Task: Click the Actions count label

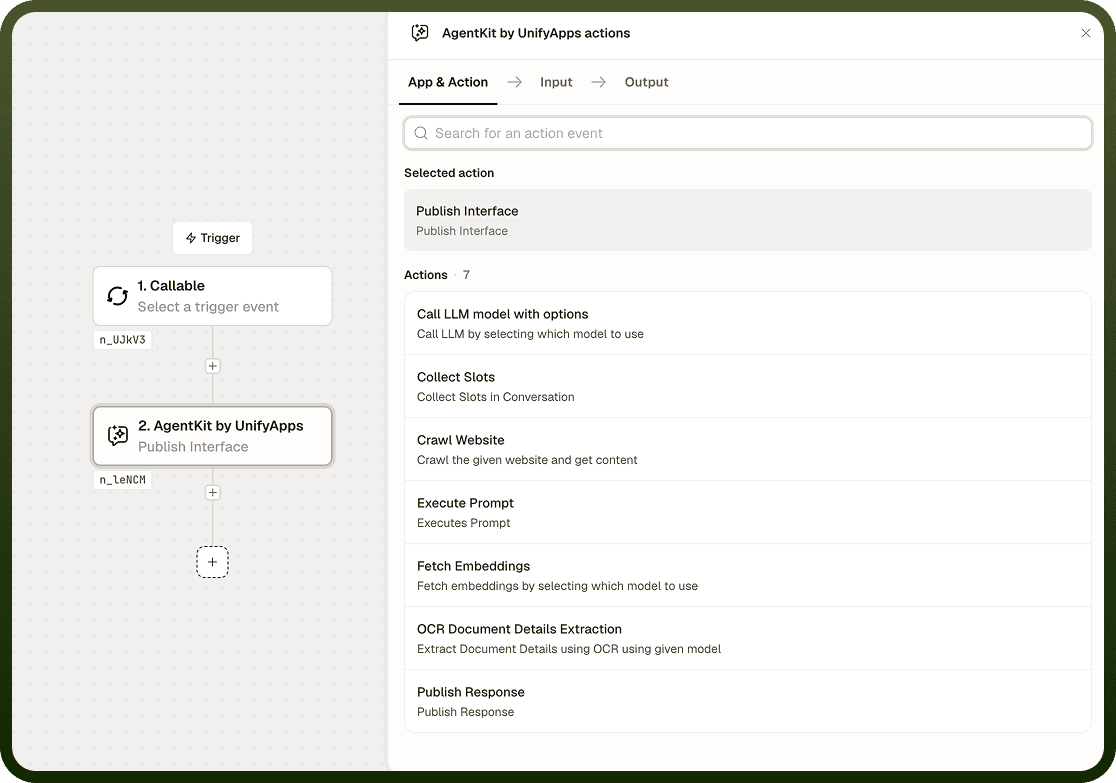Action: pos(436,275)
